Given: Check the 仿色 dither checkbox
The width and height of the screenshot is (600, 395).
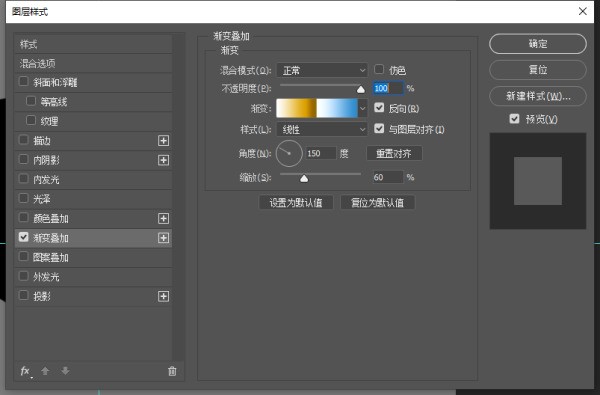Looking at the screenshot, I should click(x=379, y=69).
